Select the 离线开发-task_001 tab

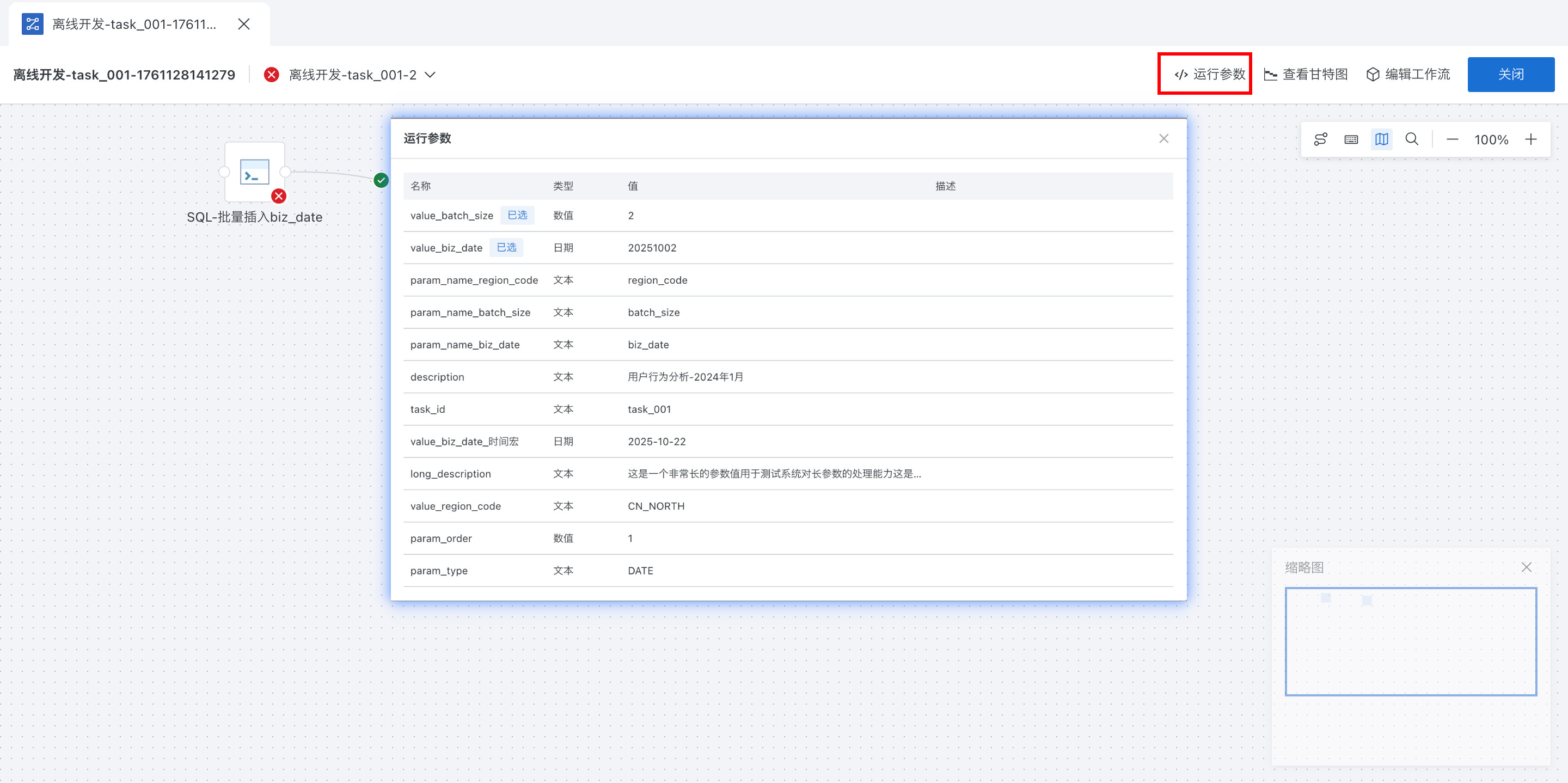point(134,25)
